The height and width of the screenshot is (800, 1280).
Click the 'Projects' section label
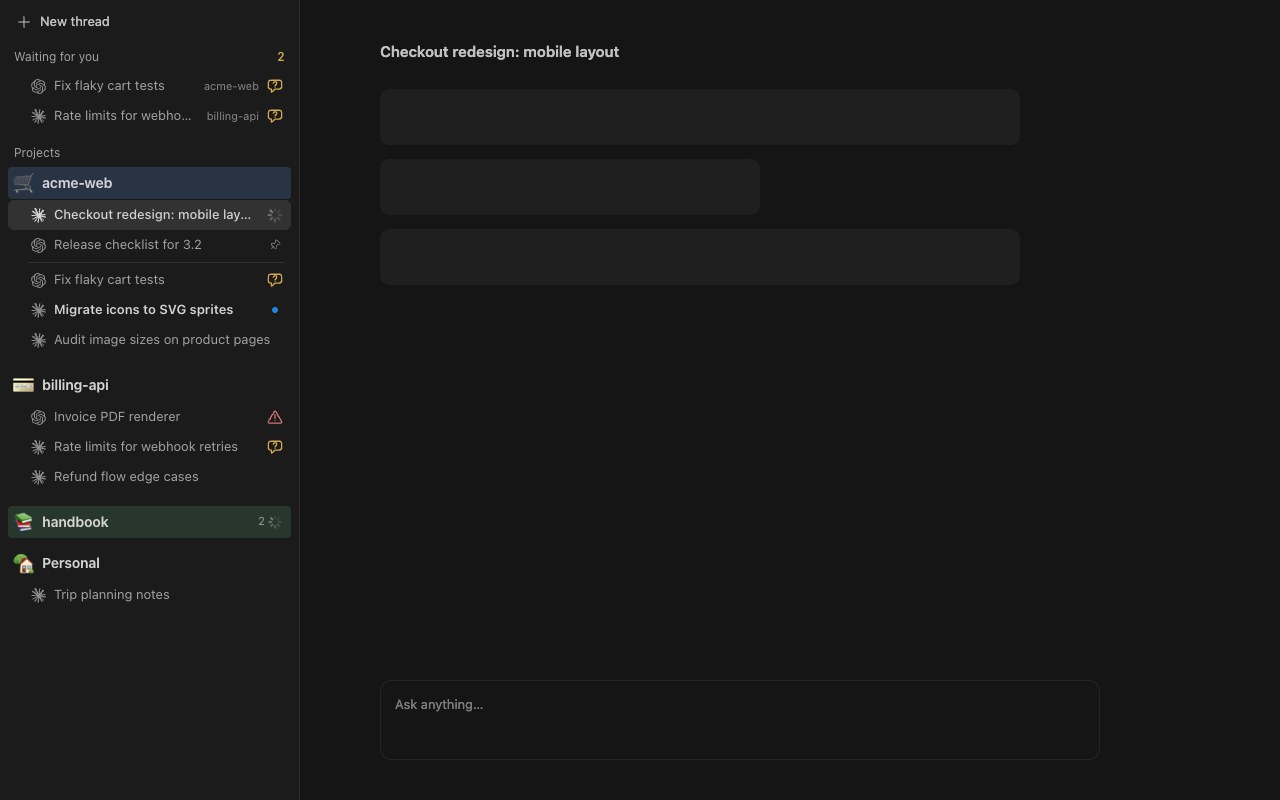37,153
